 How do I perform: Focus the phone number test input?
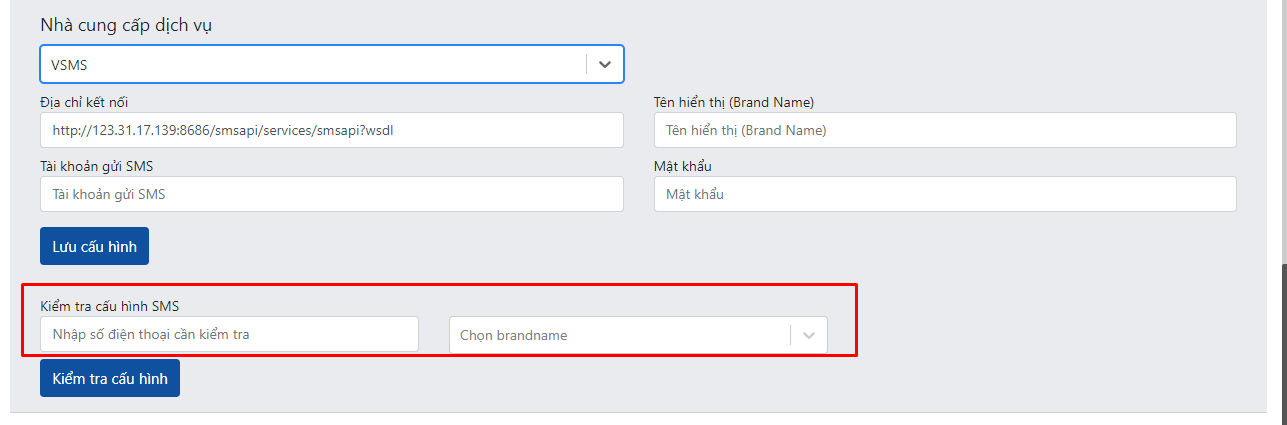pyautogui.click(x=229, y=334)
